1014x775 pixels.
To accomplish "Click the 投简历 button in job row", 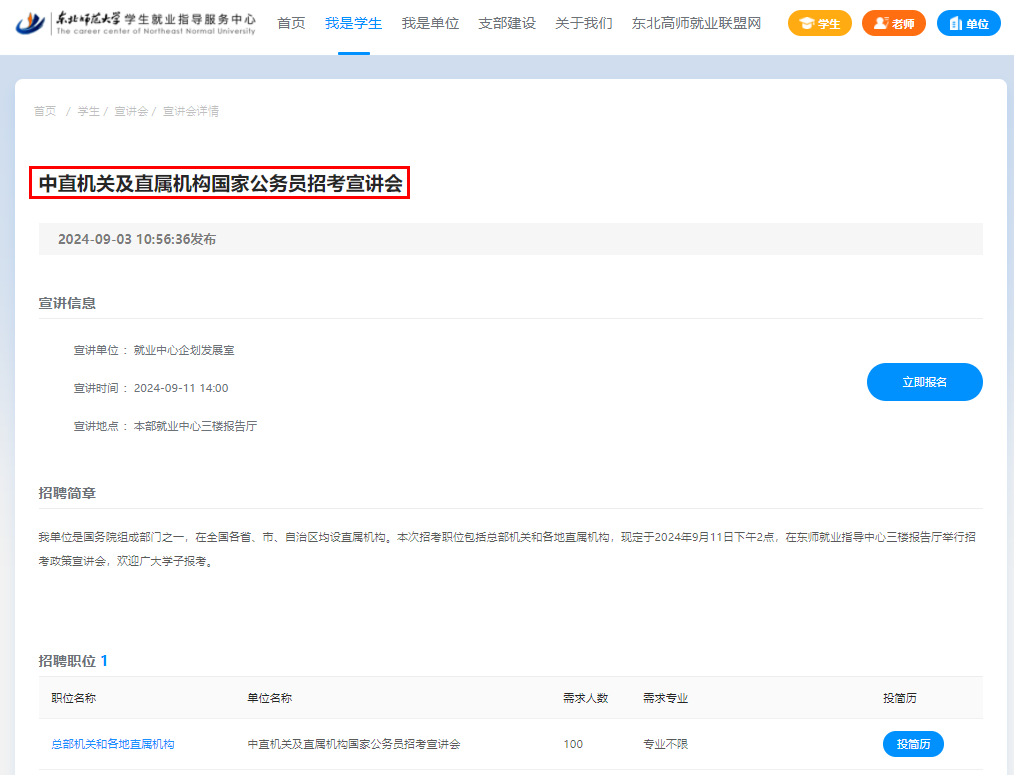I will (912, 744).
